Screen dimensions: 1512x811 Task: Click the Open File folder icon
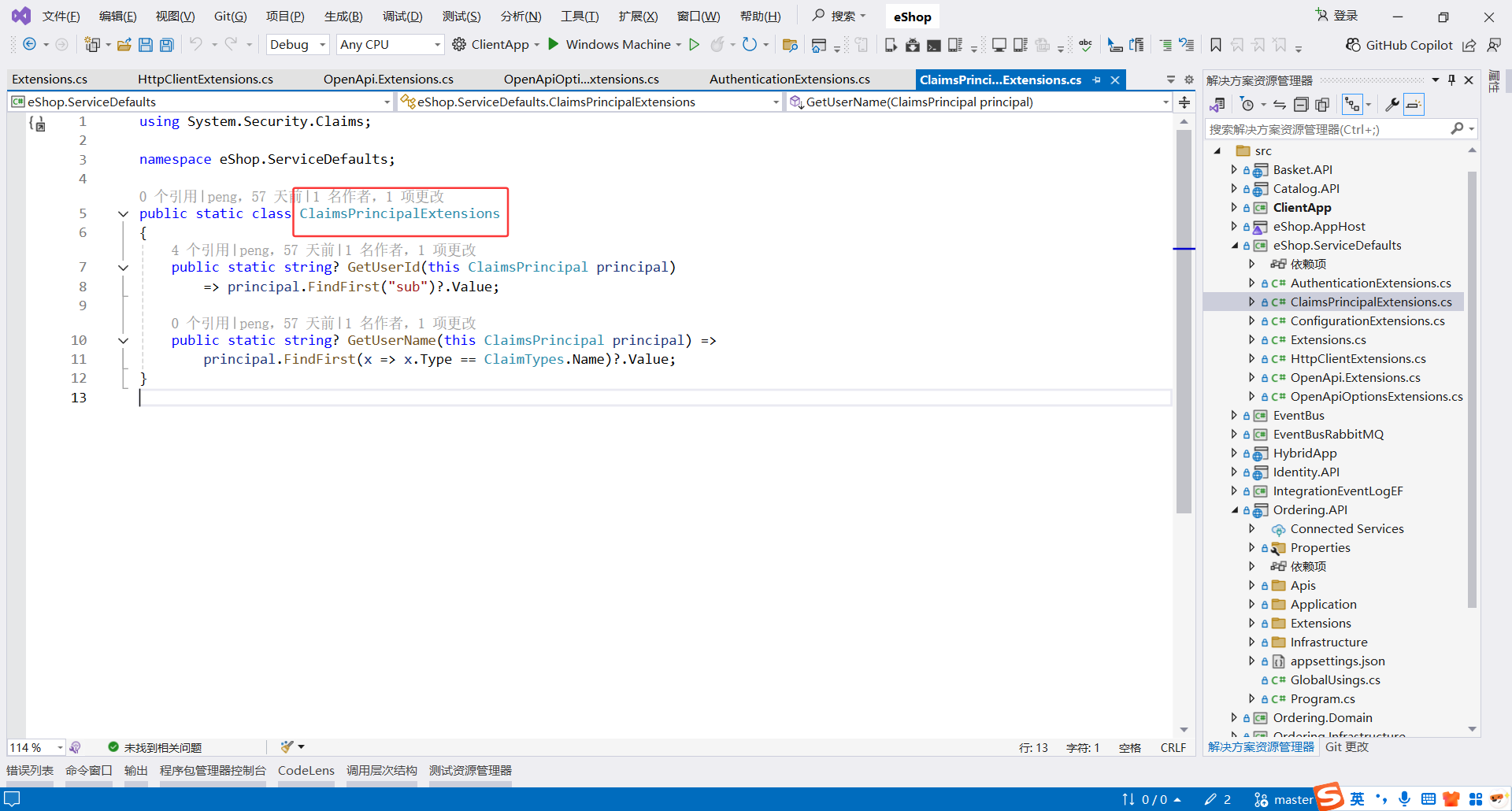(x=124, y=45)
